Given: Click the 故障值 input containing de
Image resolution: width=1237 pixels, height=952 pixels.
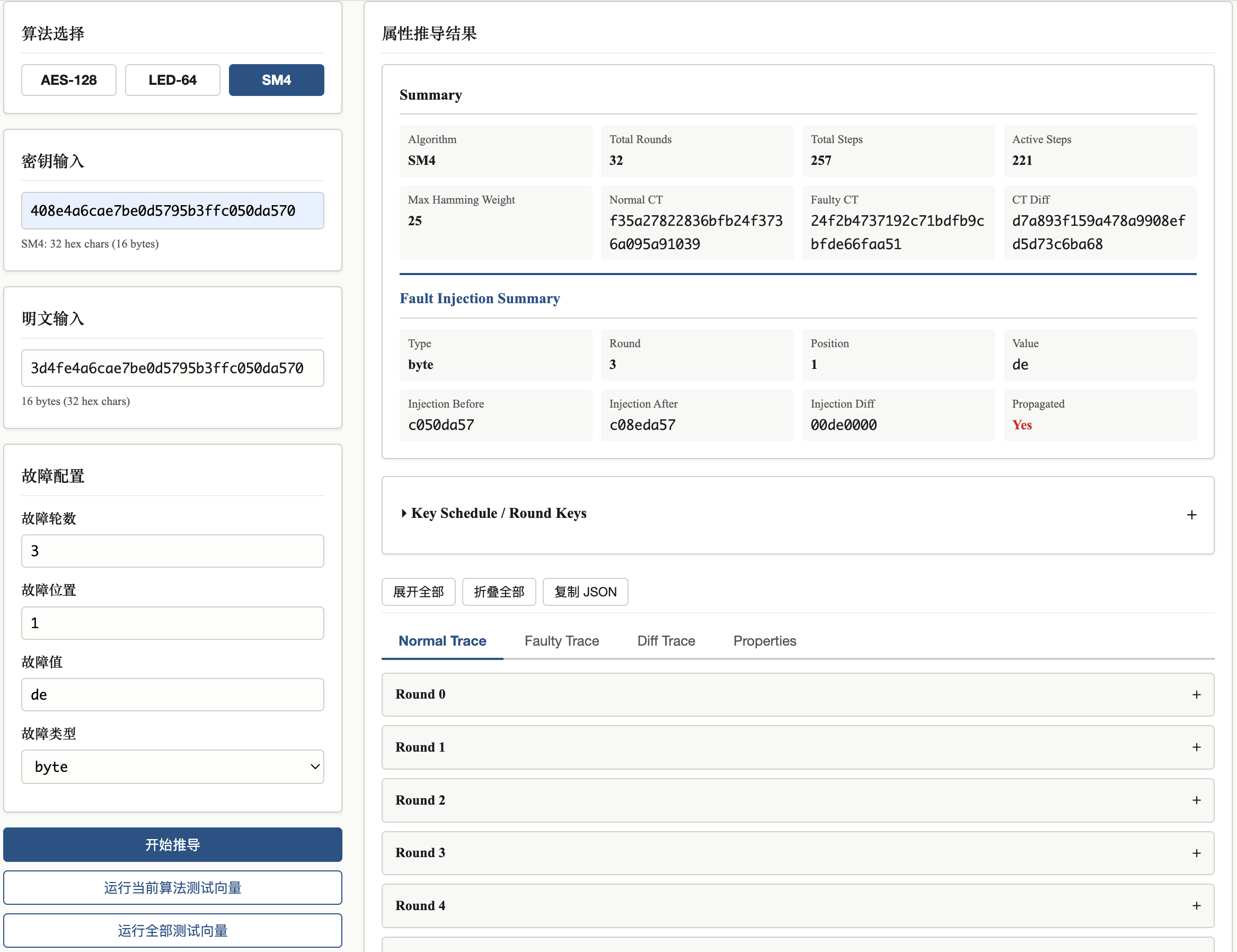Looking at the screenshot, I should [x=172, y=694].
